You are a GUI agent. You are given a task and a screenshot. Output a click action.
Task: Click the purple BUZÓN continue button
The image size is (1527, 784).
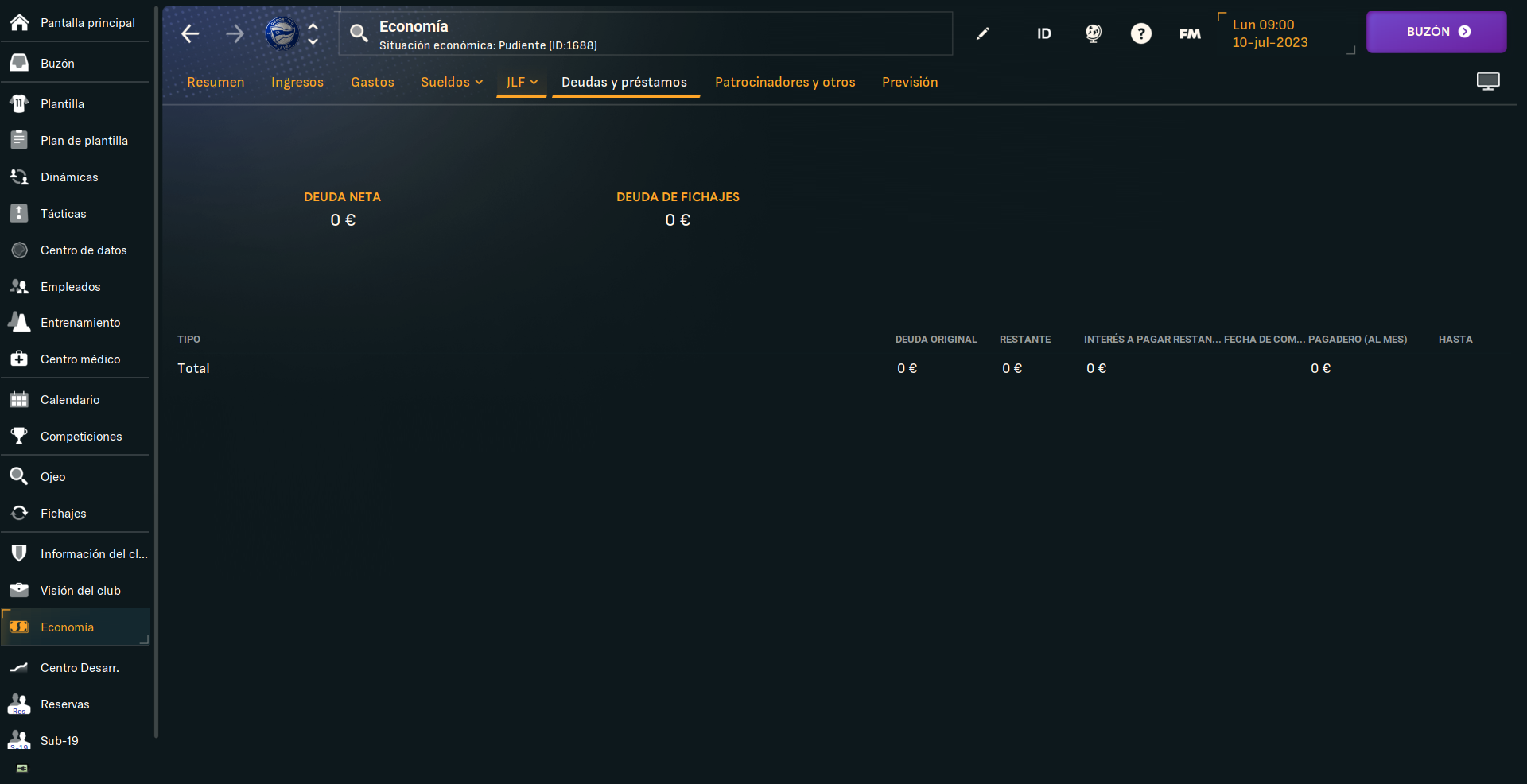tap(1436, 32)
